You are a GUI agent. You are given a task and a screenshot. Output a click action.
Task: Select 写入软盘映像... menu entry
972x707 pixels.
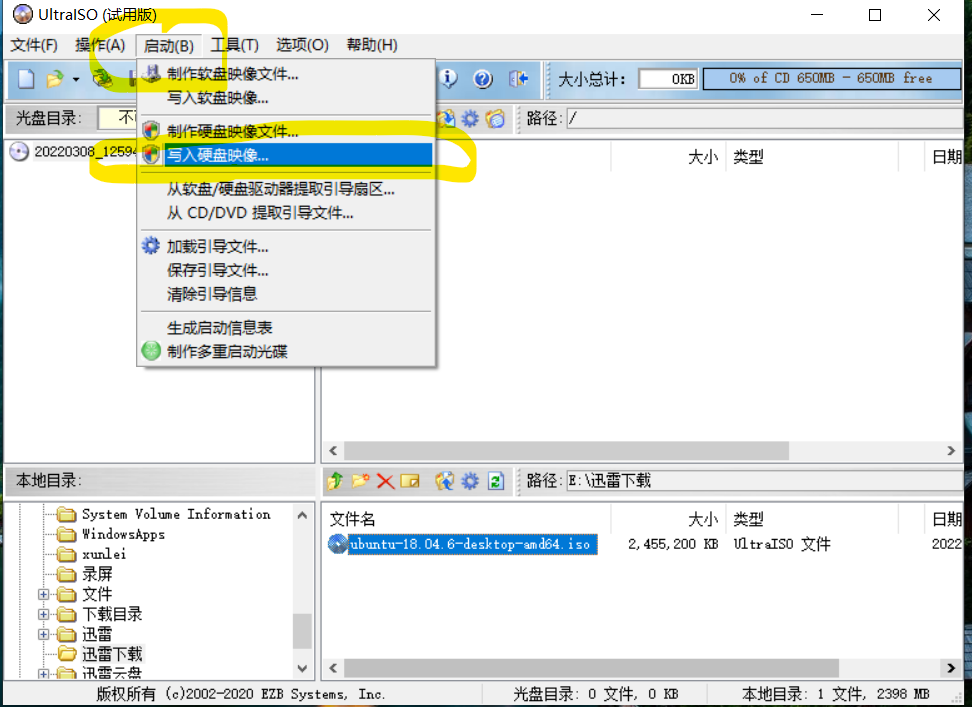pyautogui.click(x=286, y=97)
